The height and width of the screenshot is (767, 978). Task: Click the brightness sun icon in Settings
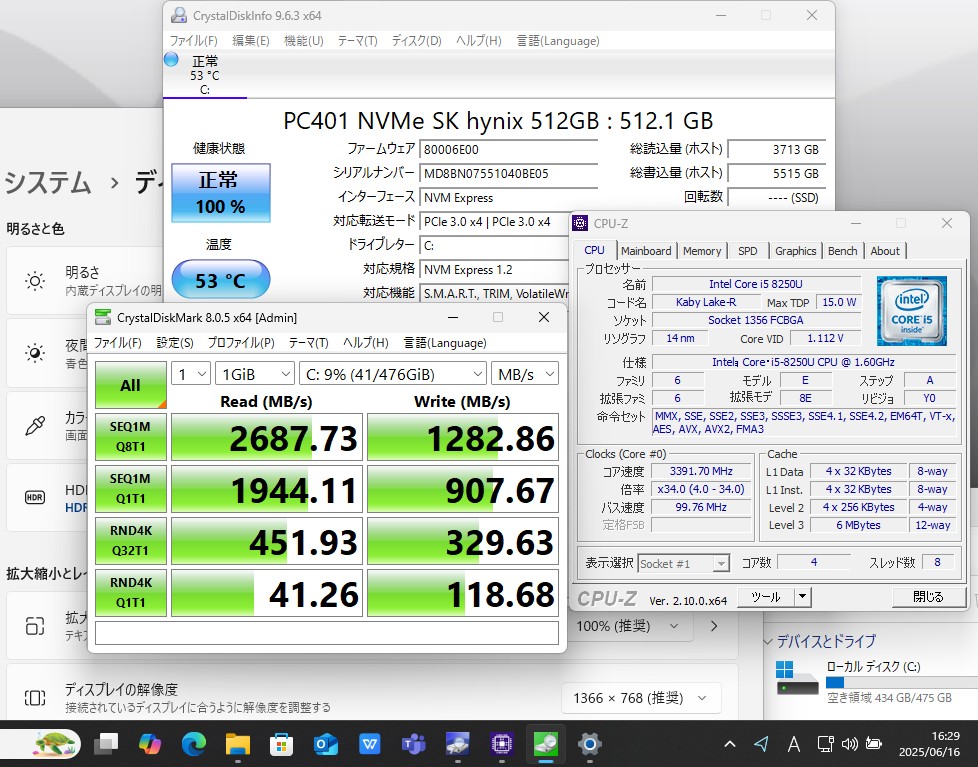[x=35, y=281]
